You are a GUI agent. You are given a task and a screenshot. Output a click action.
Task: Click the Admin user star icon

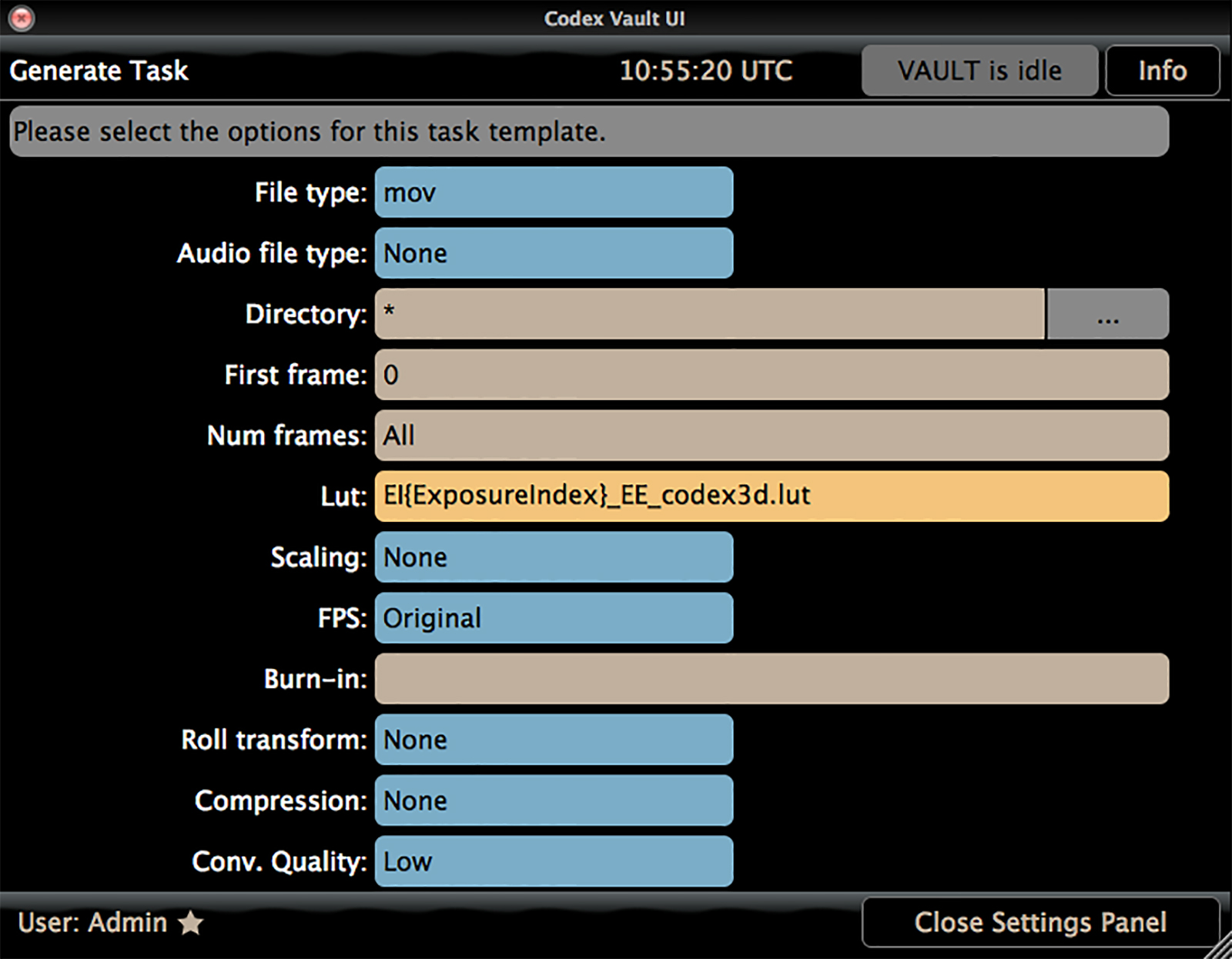tap(190, 922)
